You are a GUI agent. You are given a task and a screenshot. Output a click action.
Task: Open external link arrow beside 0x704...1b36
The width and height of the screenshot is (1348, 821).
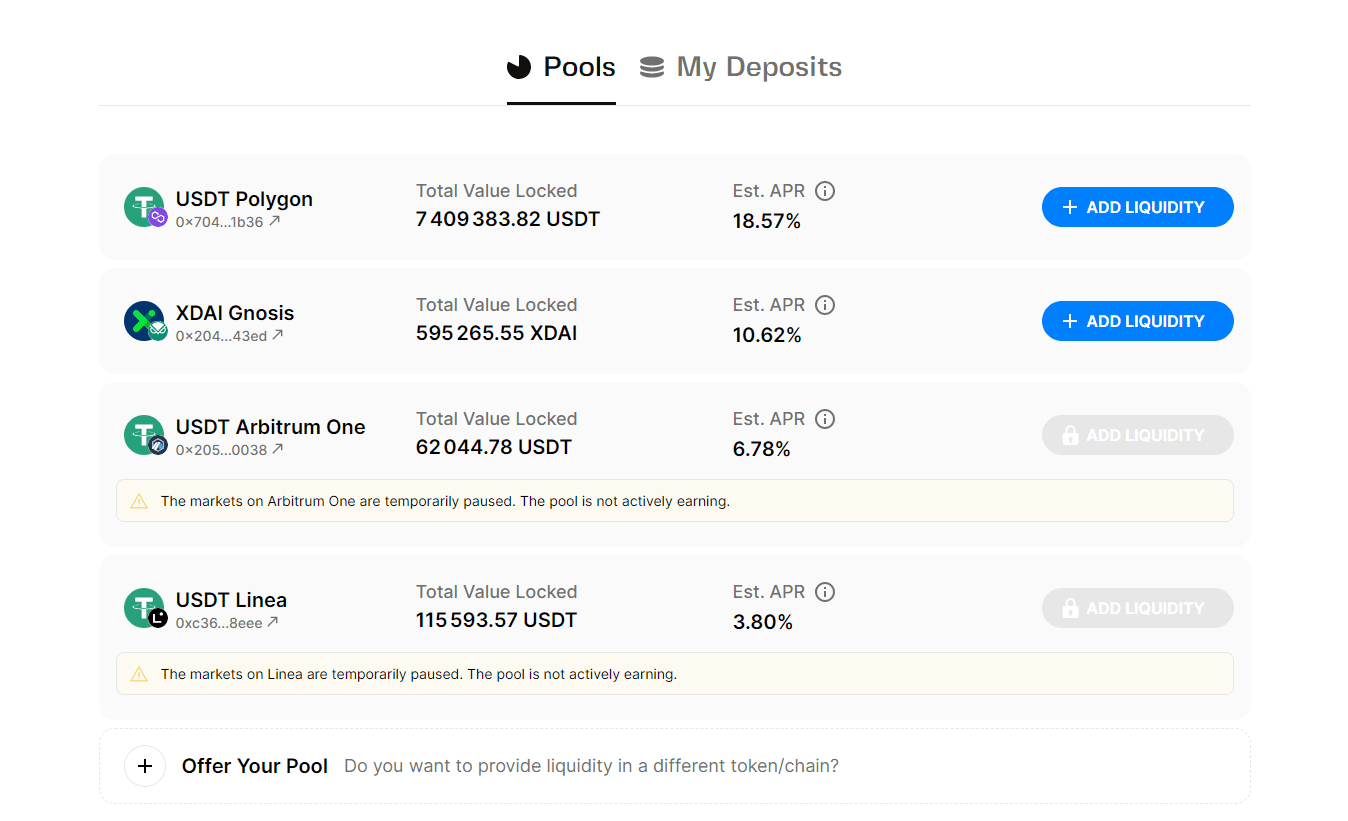(274, 221)
